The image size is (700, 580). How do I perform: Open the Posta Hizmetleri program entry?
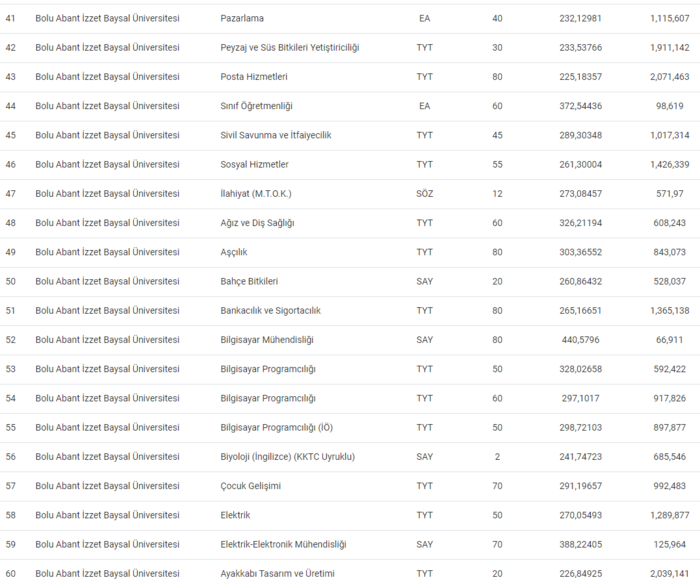(x=256, y=77)
